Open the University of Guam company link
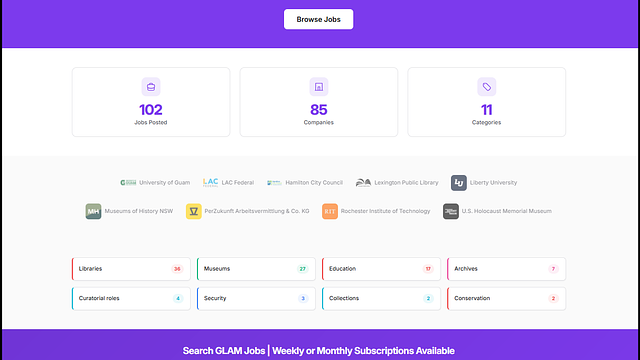Screen dimensions: 640x360 pyautogui.click(x=164, y=182)
